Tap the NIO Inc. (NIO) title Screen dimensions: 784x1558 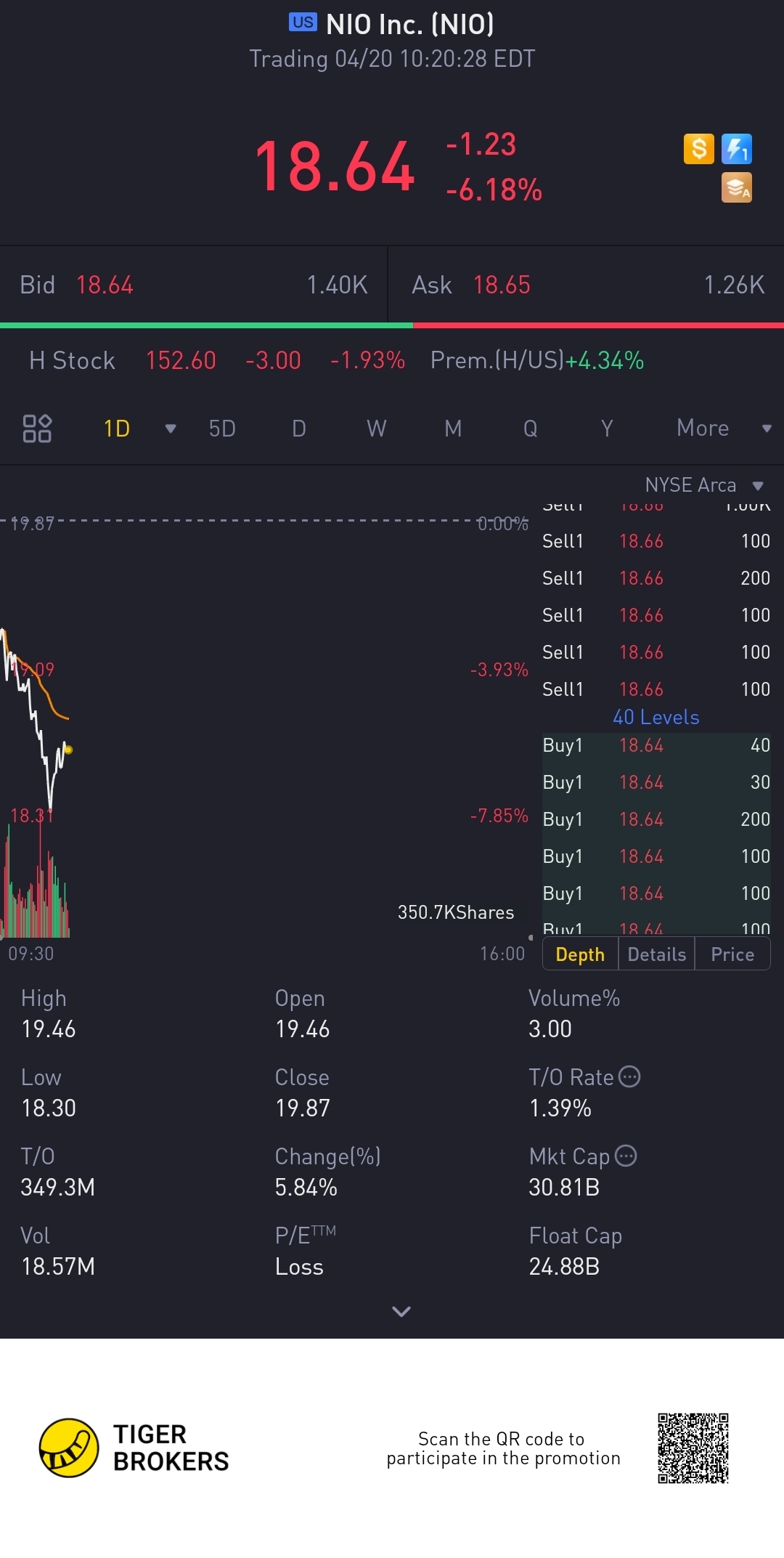point(410,24)
